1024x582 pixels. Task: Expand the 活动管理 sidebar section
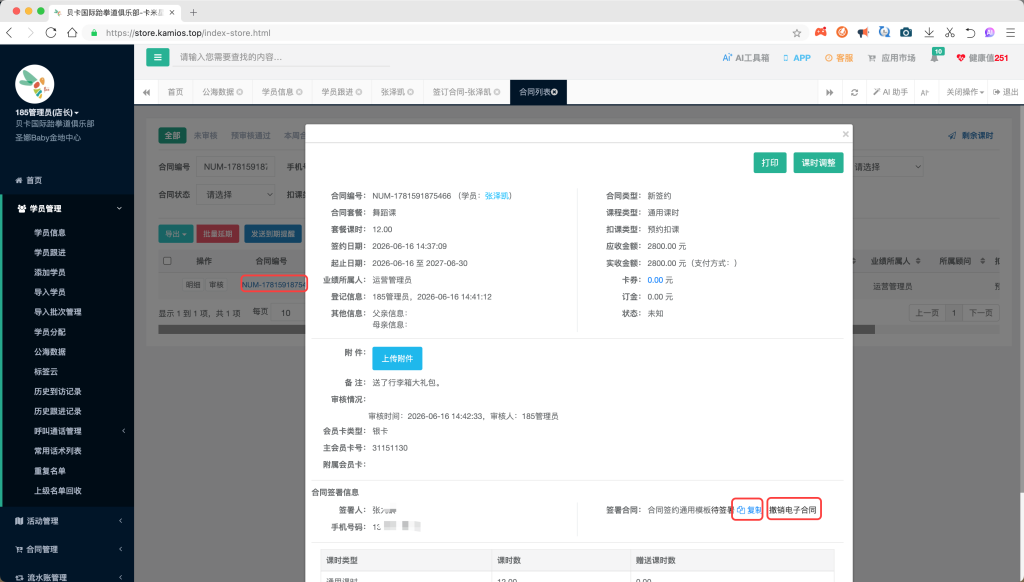69,521
